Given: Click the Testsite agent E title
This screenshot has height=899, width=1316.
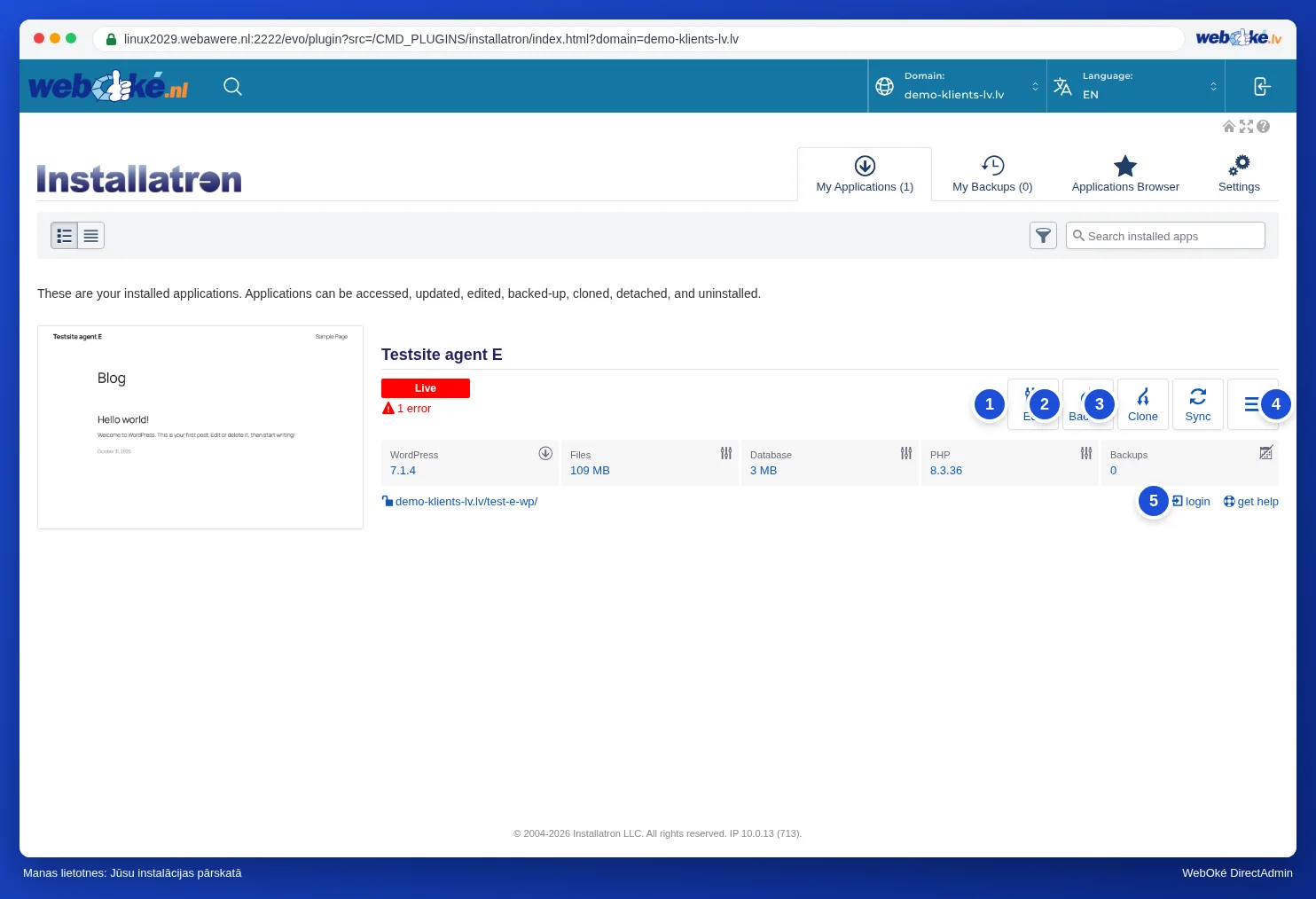Looking at the screenshot, I should click(x=442, y=355).
